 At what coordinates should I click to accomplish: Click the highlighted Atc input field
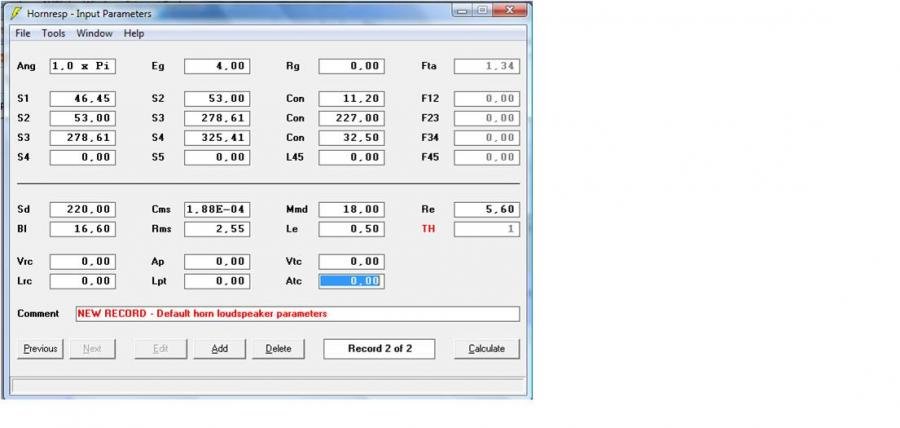(x=351, y=281)
